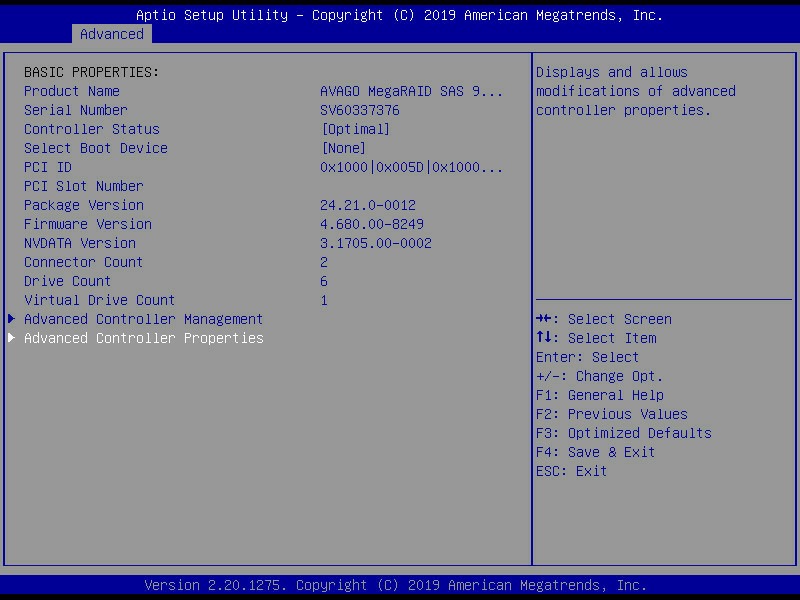800x600 pixels.
Task: Select Firmware Version label
Action: [88, 224]
